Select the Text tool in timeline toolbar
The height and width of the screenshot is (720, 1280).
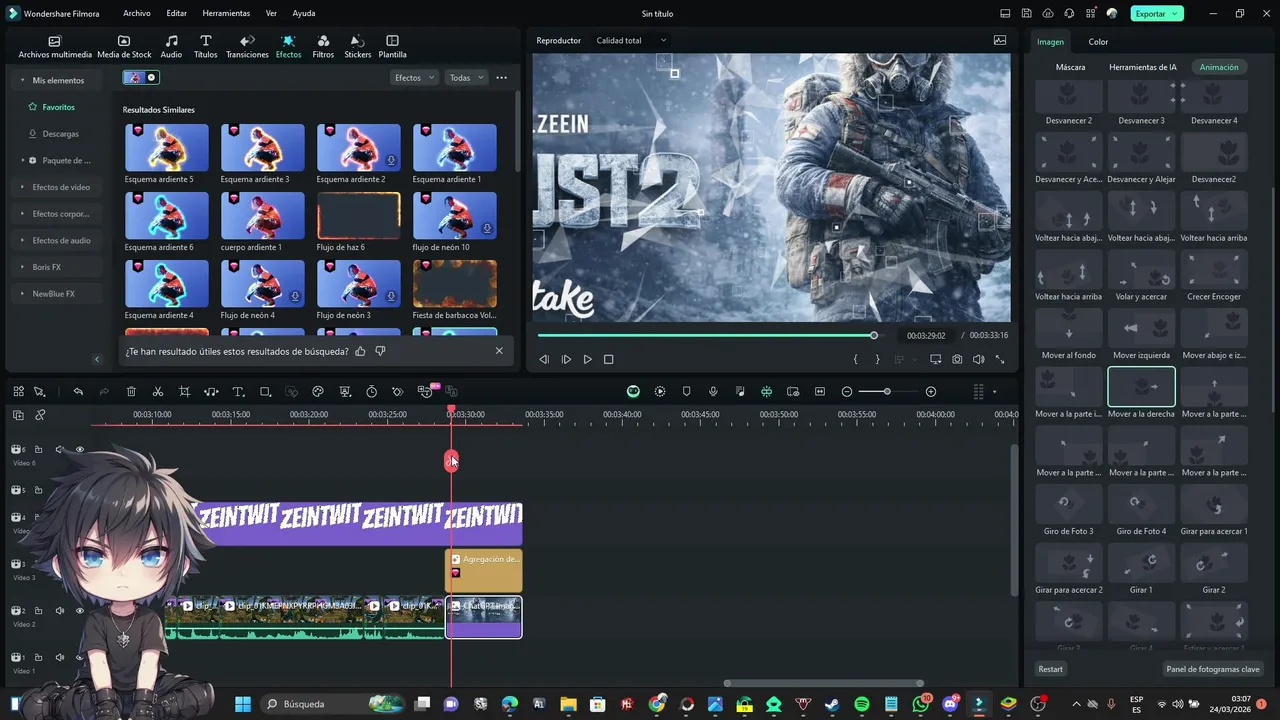coord(238,391)
